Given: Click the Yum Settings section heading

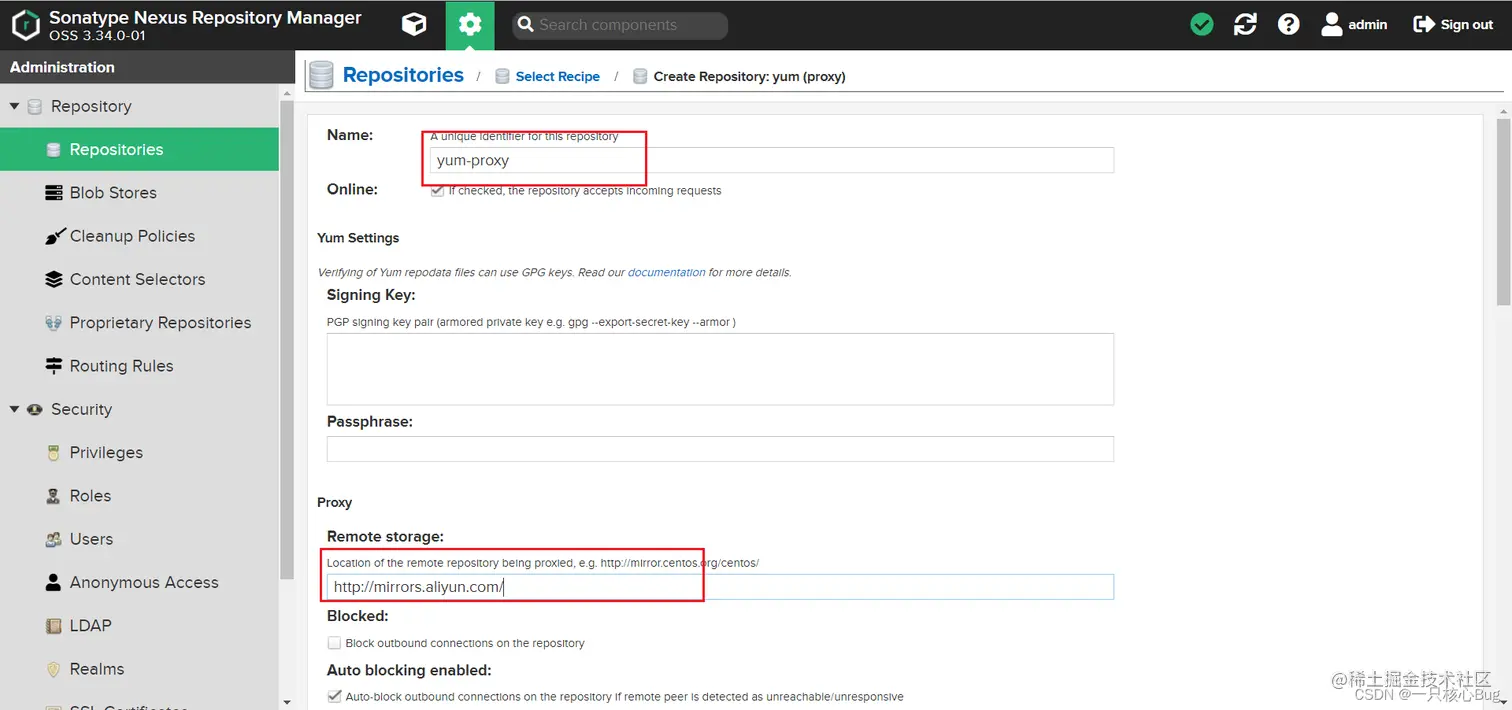Looking at the screenshot, I should point(358,238).
